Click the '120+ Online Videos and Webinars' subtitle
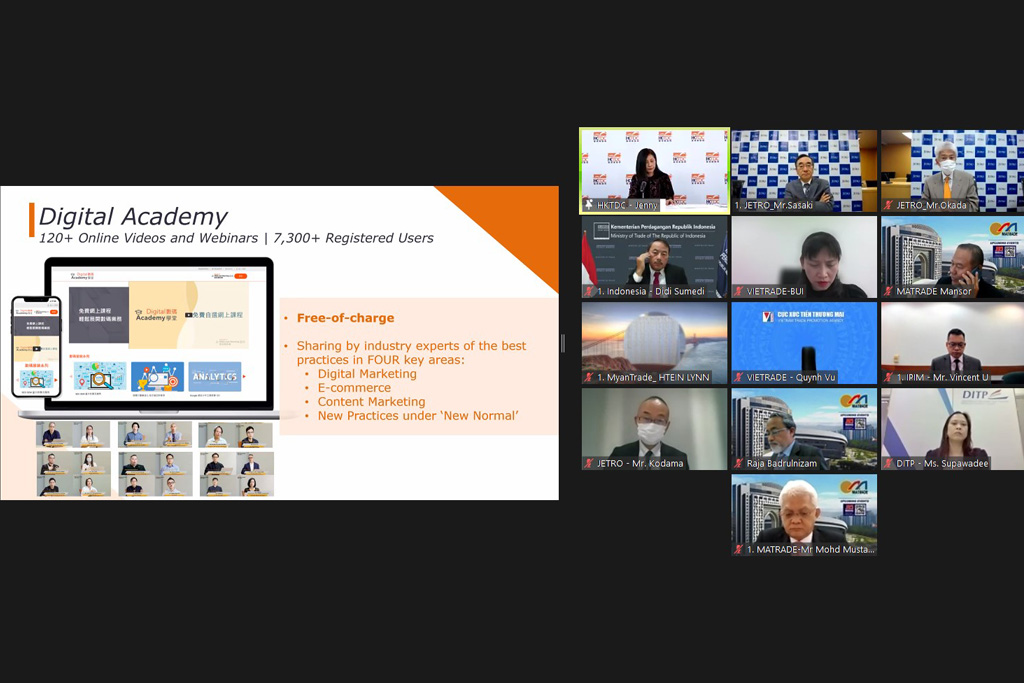The width and height of the screenshot is (1024, 683). [148, 238]
